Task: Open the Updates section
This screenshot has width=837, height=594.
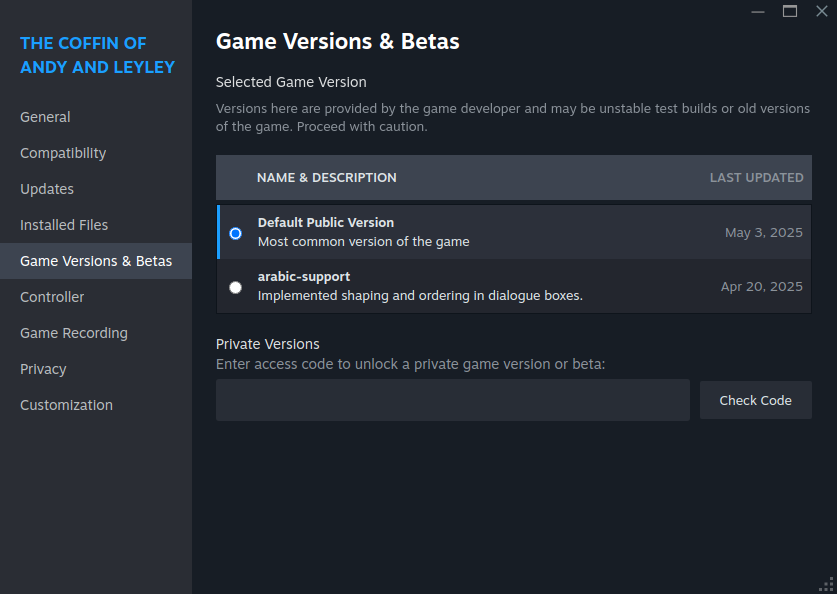Action: point(47,189)
